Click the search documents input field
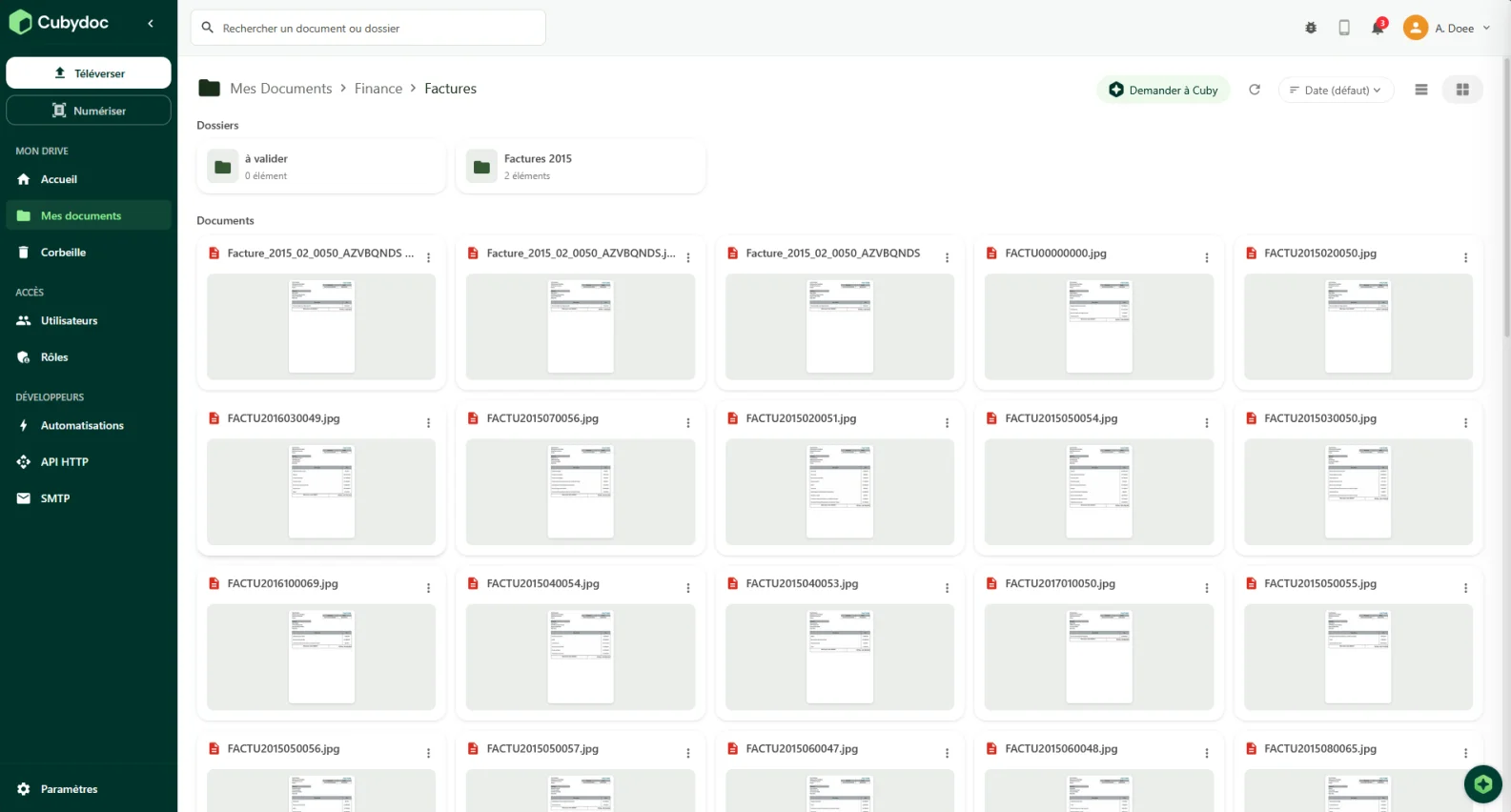 [368, 28]
